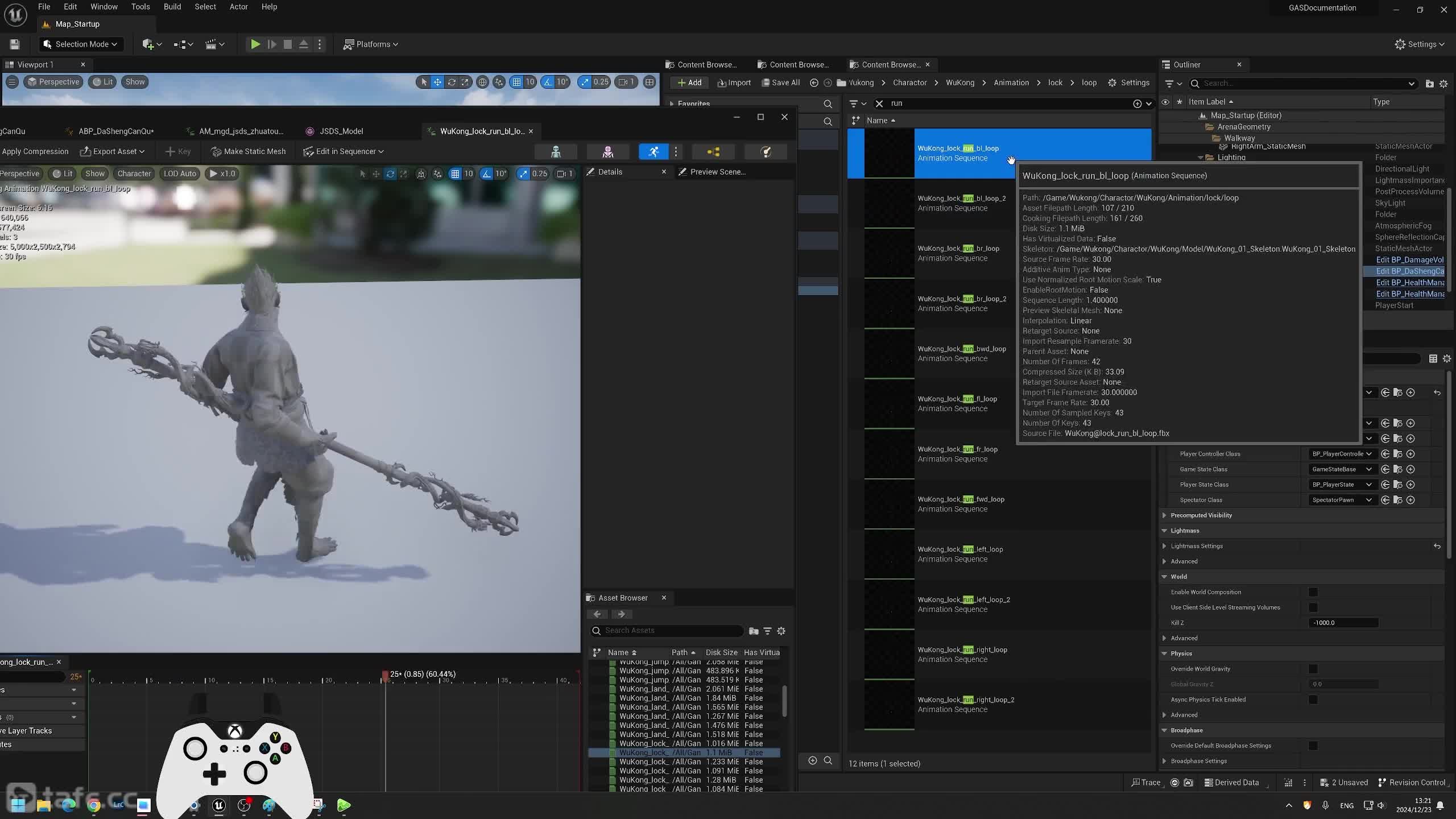Image resolution: width=1456 pixels, height=819 pixels.
Task: Click Make Static Mesh button
Action: coord(249,151)
